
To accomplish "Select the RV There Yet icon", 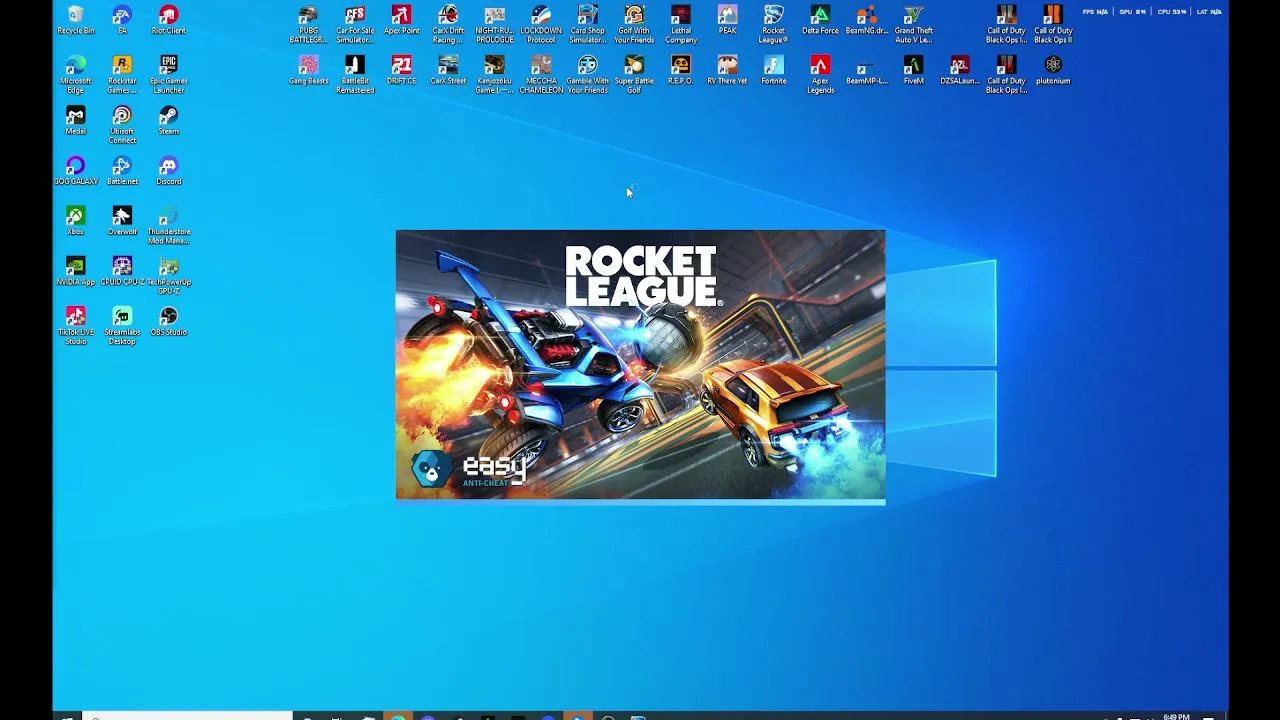I will click(x=727, y=70).
